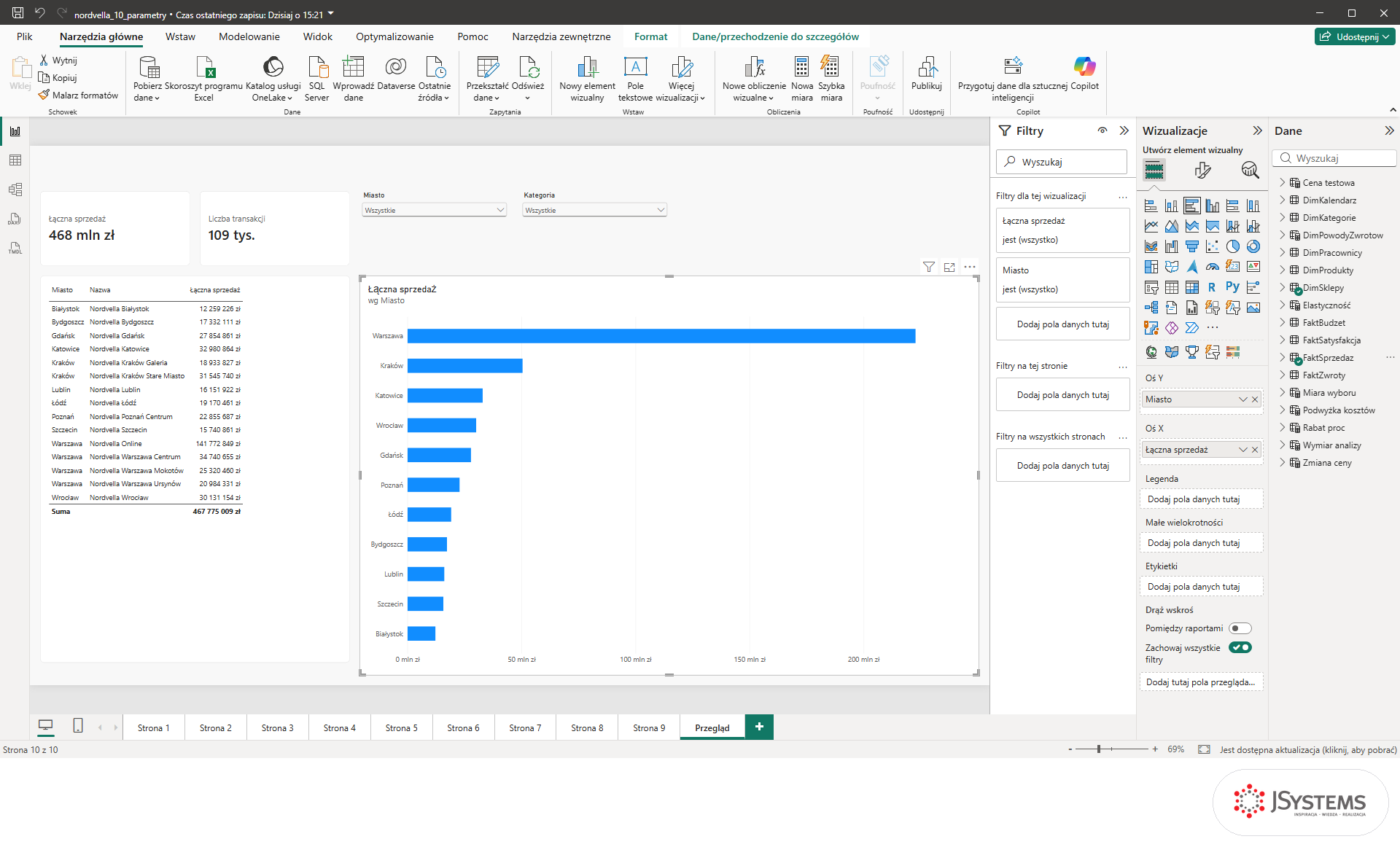Switch to mobile layout view icon
The height and width of the screenshot is (847, 1400).
point(78,726)
